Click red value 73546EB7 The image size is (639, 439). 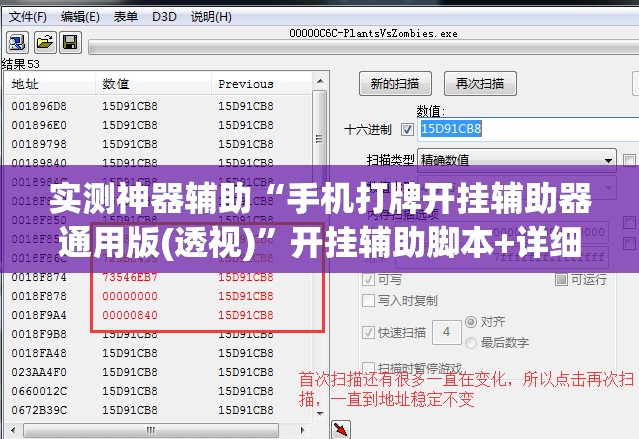(130, 277)
